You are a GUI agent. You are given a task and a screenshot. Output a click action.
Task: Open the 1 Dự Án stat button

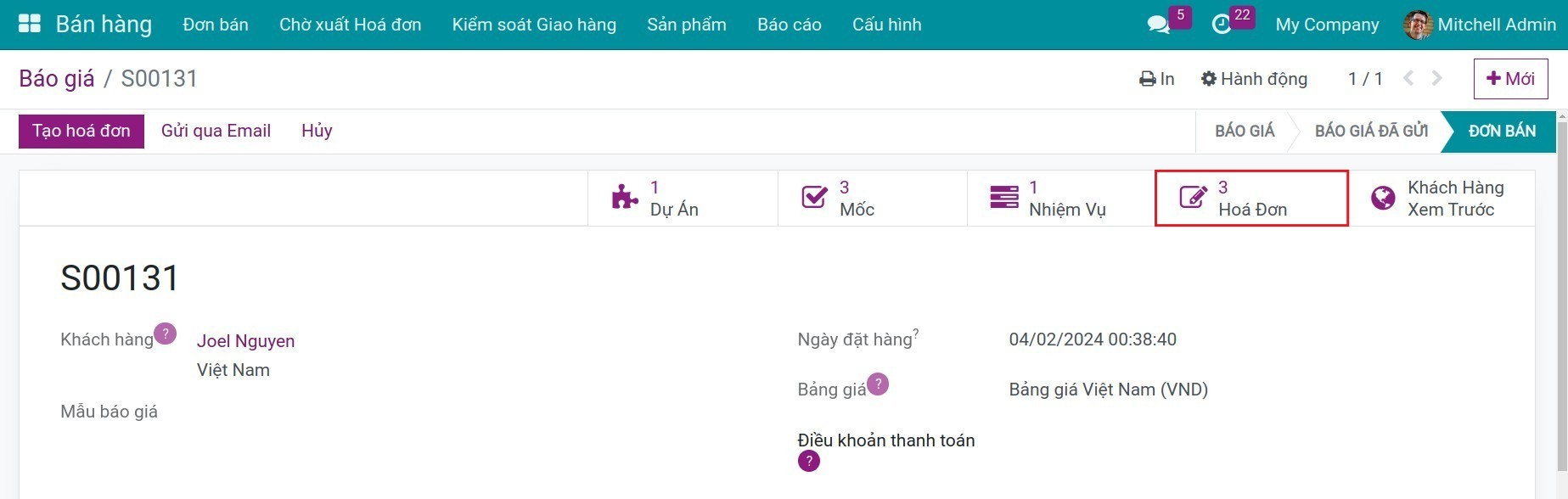point(683,198)
